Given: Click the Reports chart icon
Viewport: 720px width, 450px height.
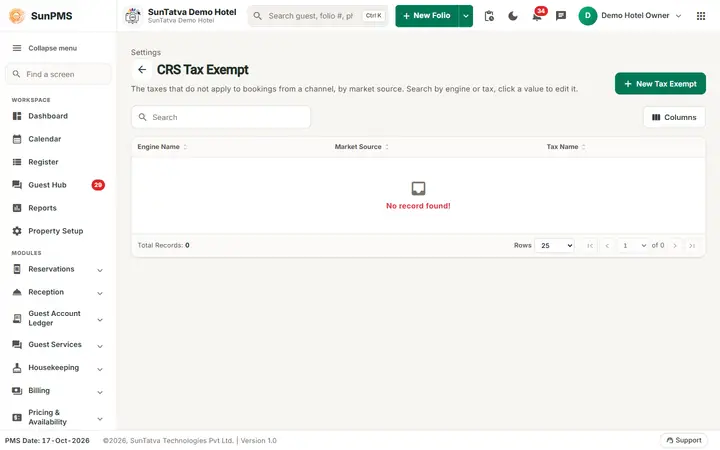Looking at the screenshot, I should point(17,208).
